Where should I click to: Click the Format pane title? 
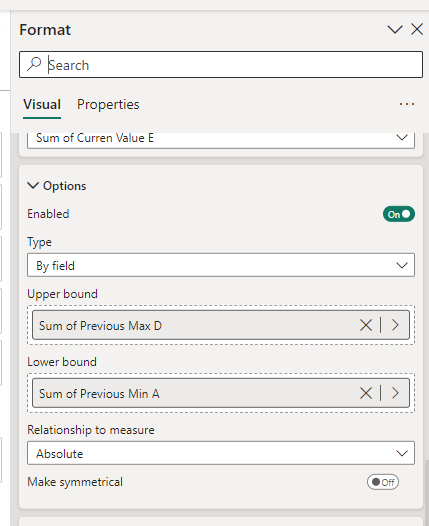point(45,30)
